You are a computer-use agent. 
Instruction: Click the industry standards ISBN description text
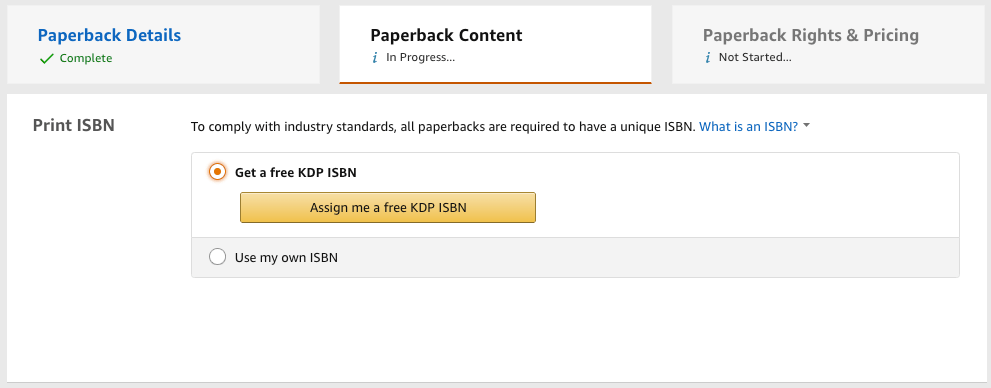[443, 126]
